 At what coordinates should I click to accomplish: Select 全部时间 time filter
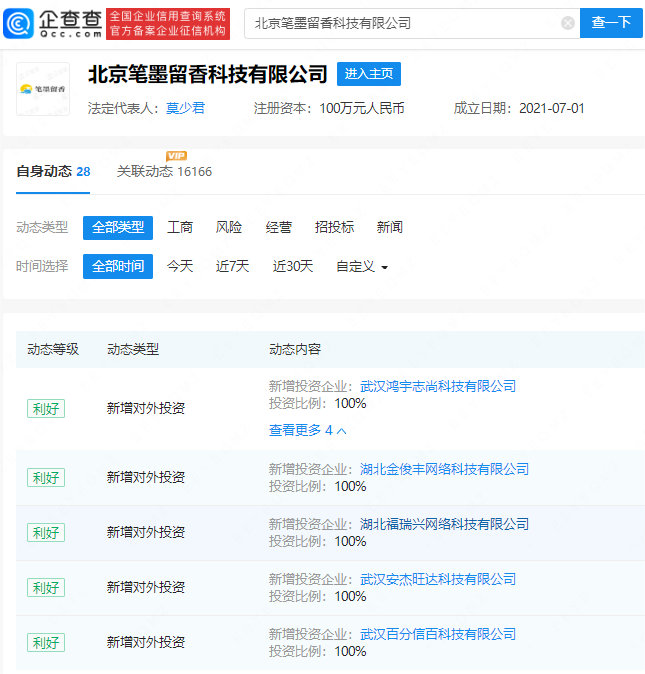point(118,267)
